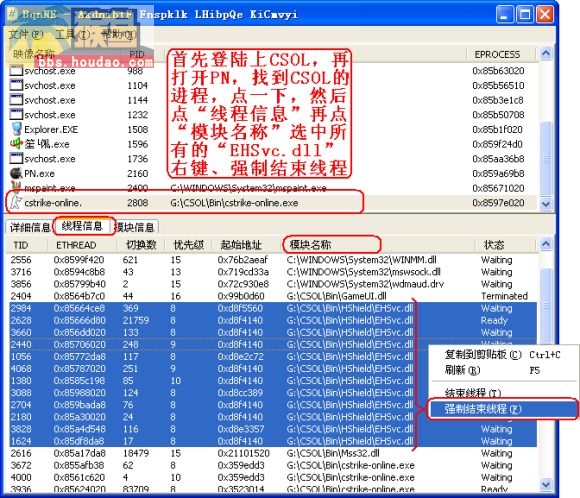Switch to the 详细信息 tab
The image size is (580, 498).
pos(30,227)
